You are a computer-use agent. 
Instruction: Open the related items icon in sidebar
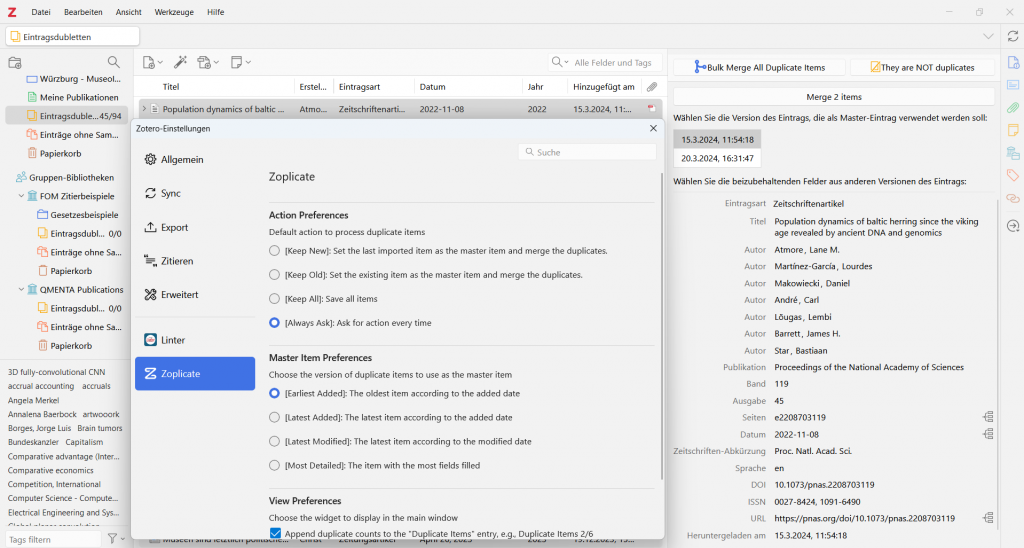[1013, 198]
